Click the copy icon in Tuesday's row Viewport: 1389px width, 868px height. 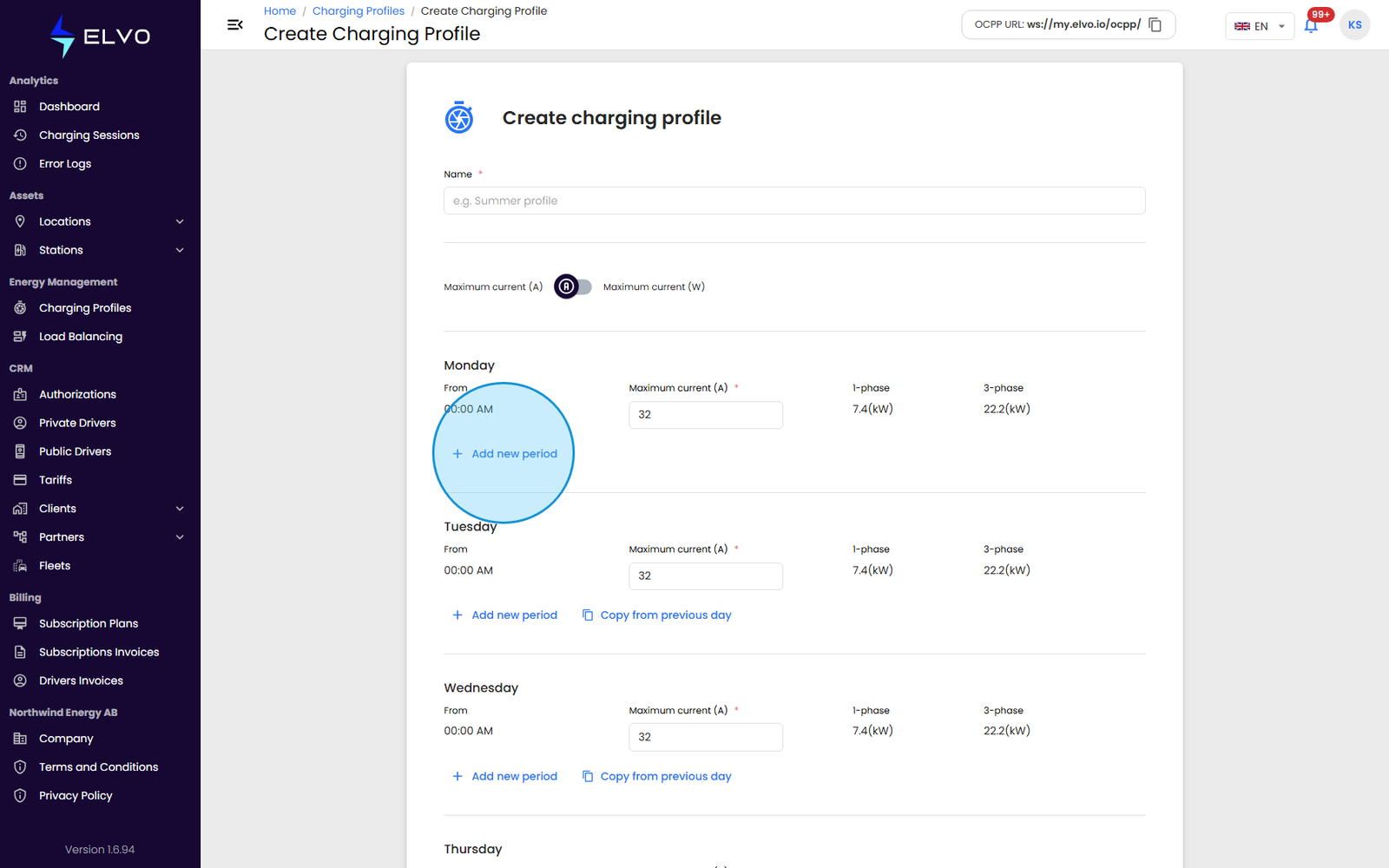(x=588, y=615)
